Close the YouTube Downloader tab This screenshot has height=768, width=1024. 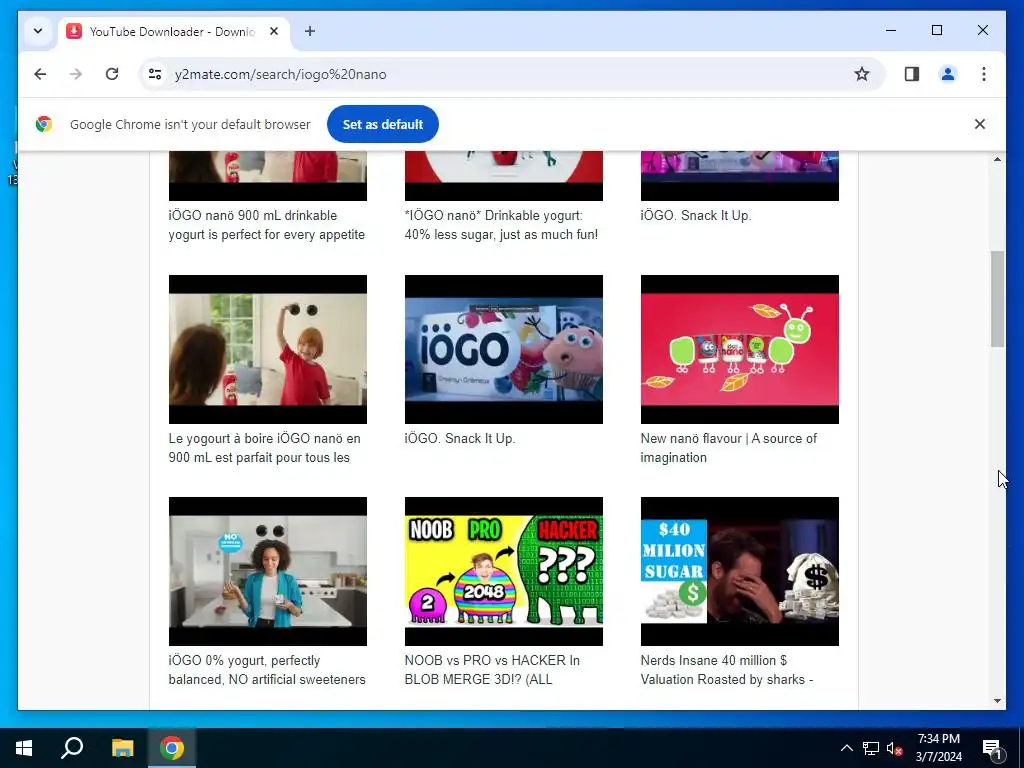point(274,31)
